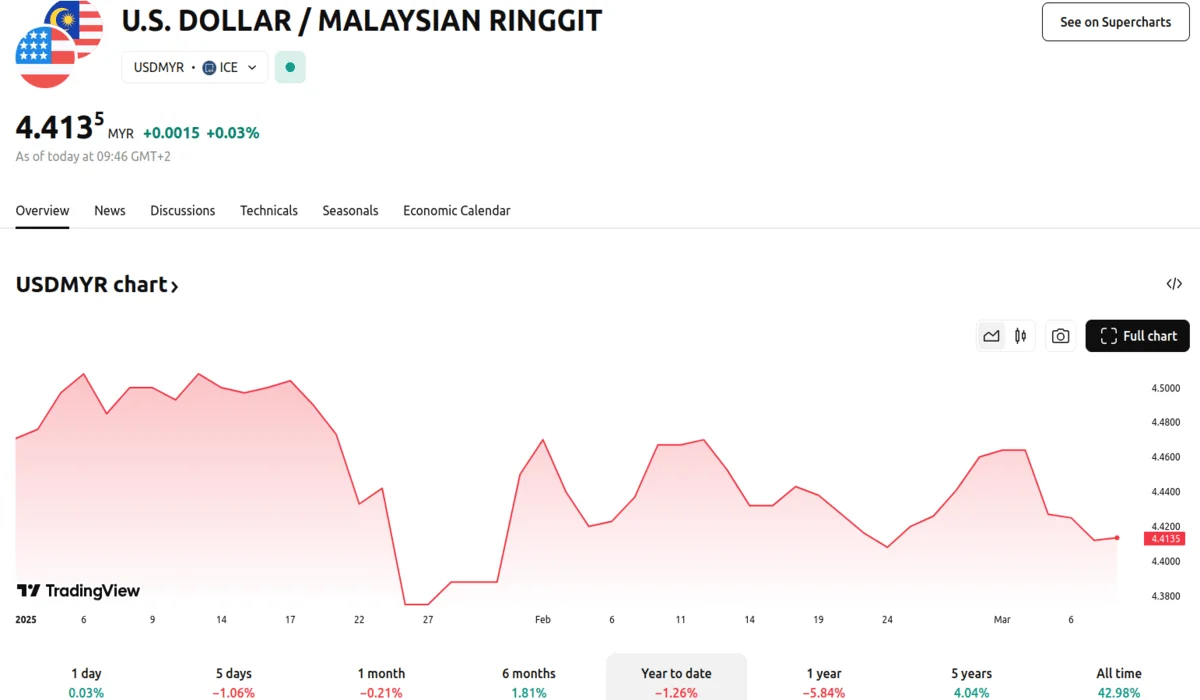Select the 1 month time range
Viewport: 1200px width, 700px height.
381,682
